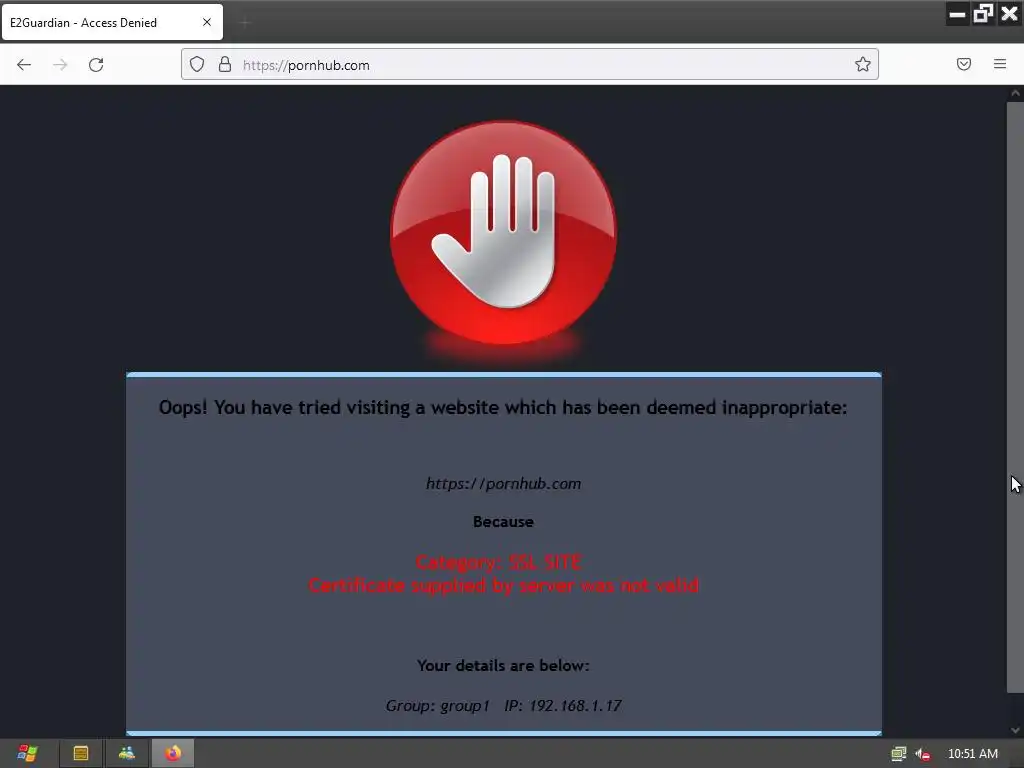Open the people icon in taskbar
Screen dimensions: 1024x768
(127, 754)
